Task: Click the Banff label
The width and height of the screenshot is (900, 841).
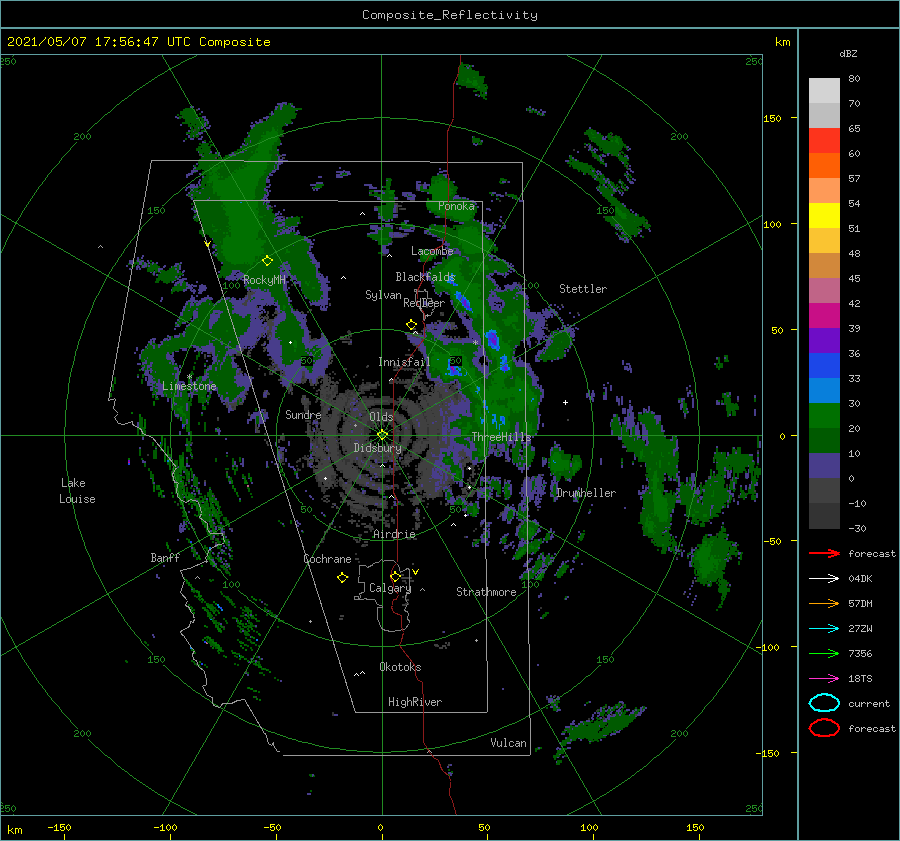Action: click(x=165, y=557)
